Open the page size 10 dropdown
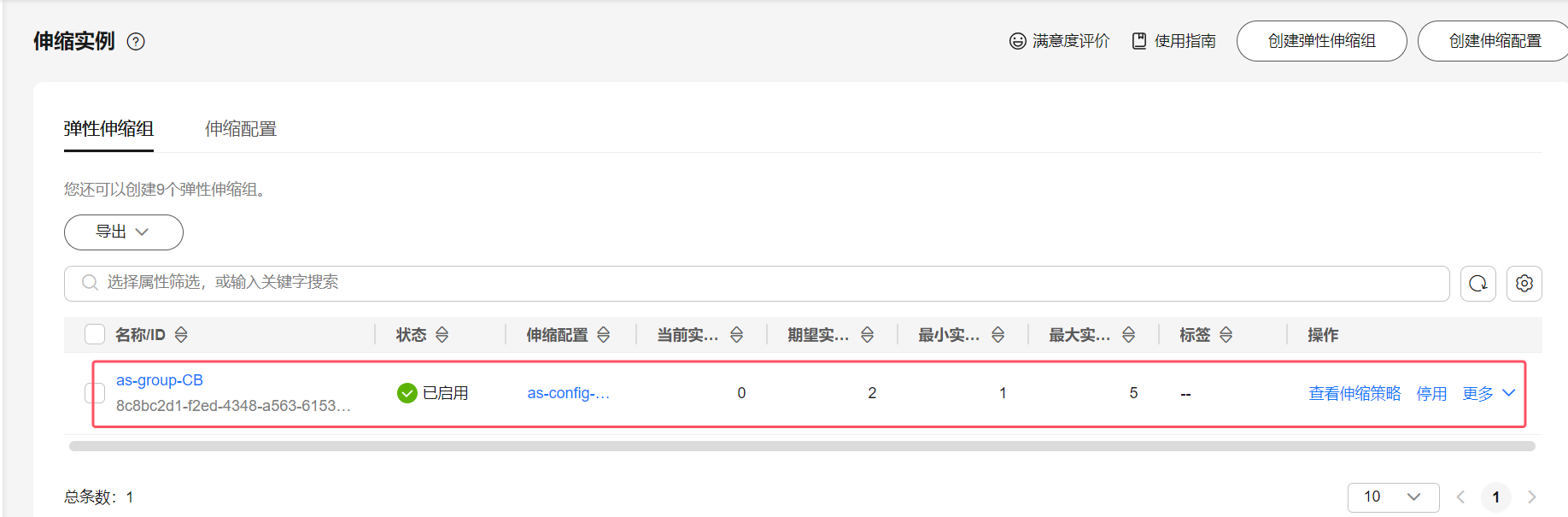Image resolution: width=1568 pixels, height=517 pixels. [x=1393, y=497]
